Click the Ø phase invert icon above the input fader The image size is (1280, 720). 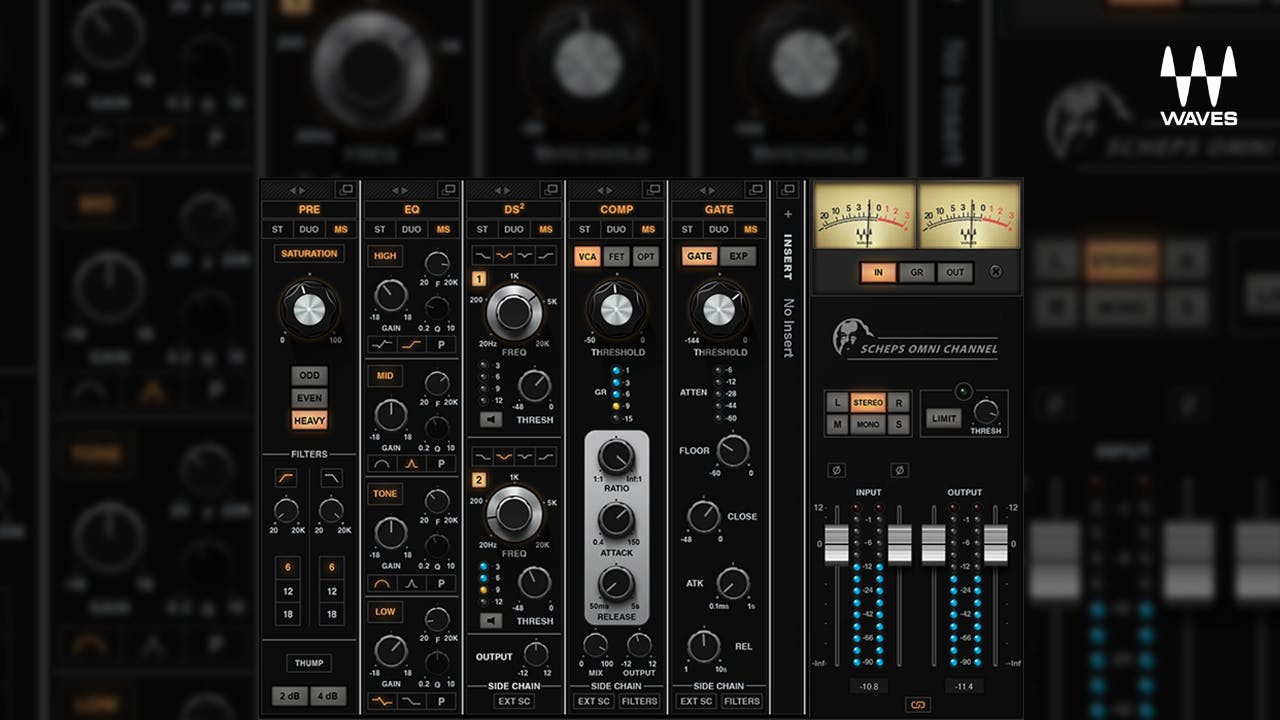point(836,469)
